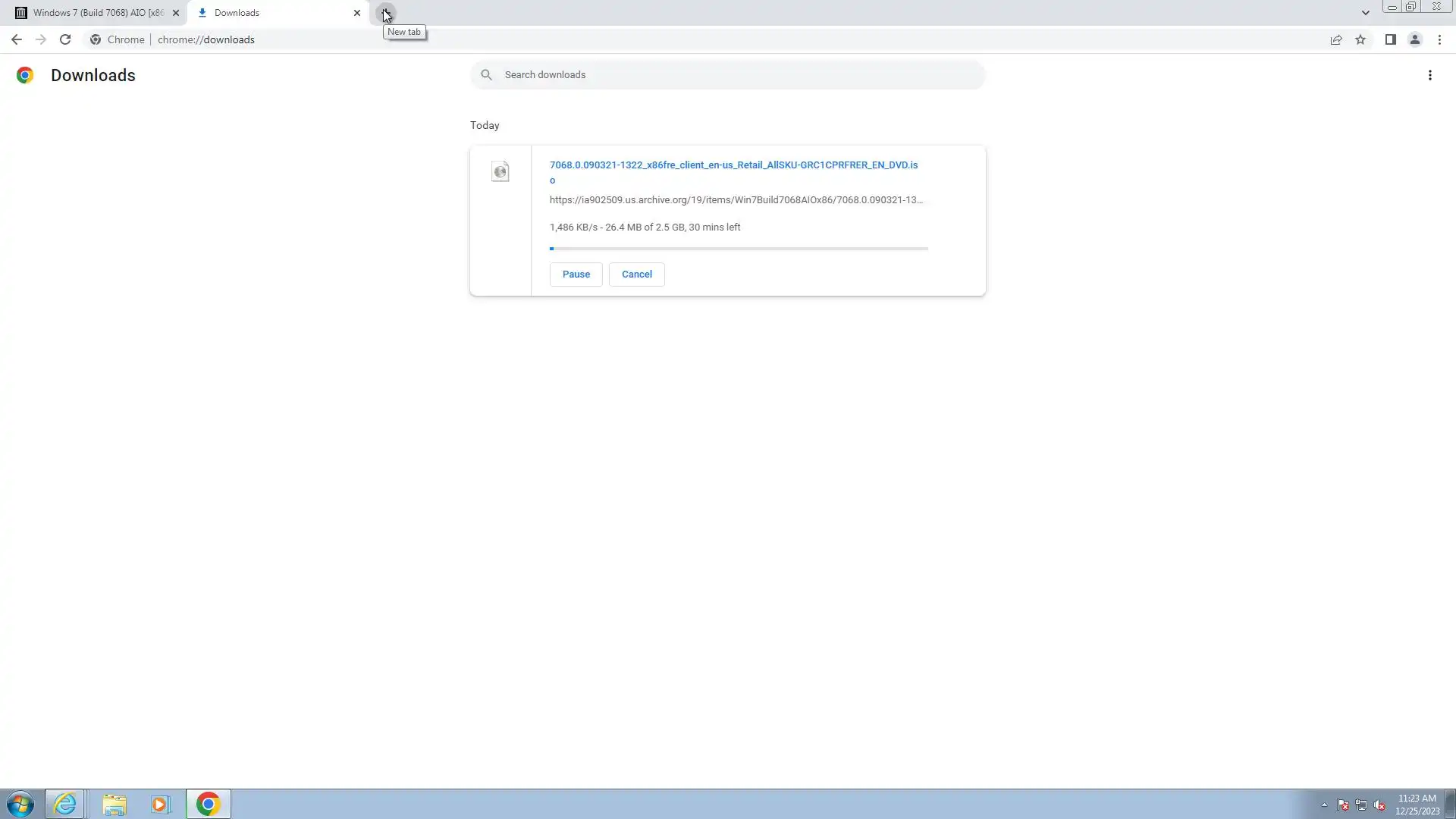This screenshot has width=1456, height=819.
Task: Click the download progress bar
Action: 738,249
